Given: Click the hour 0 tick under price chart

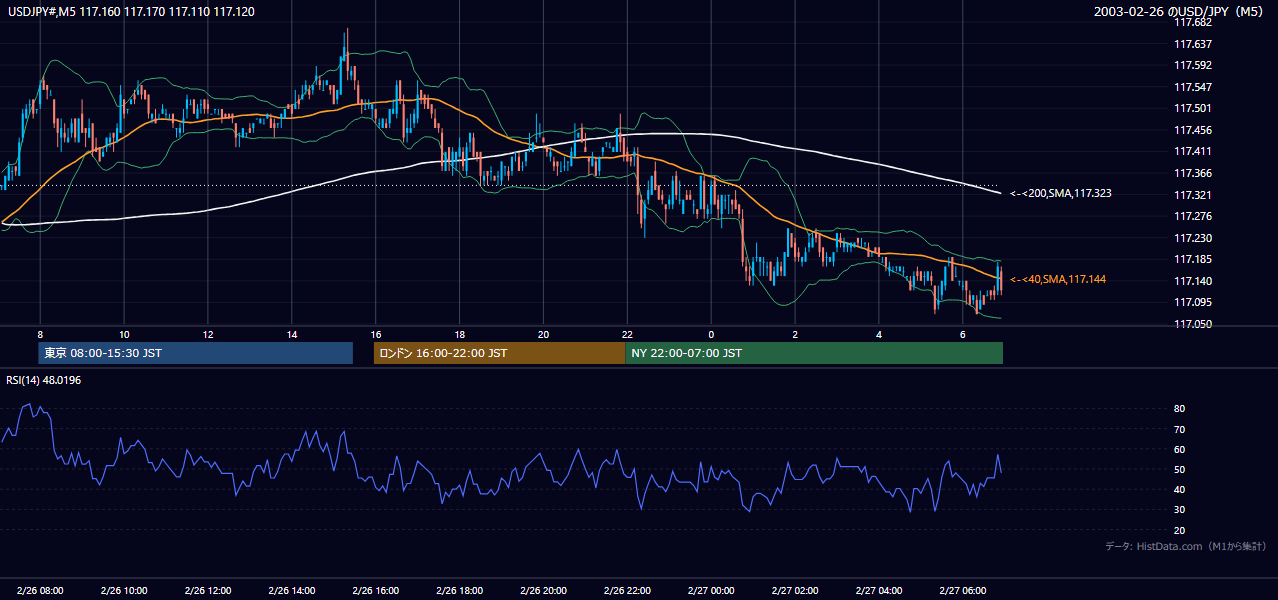Looking at the screenshot, I should tap(711, 333).
